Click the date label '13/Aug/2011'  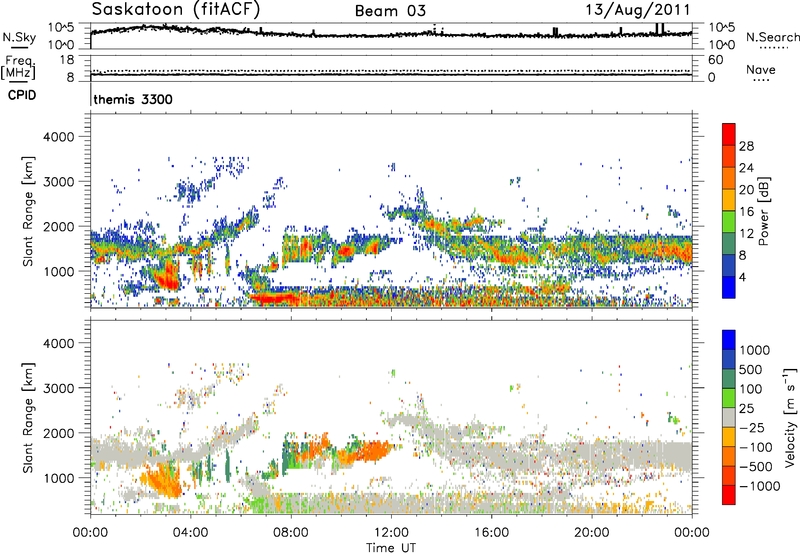click(x=637, y=10)
